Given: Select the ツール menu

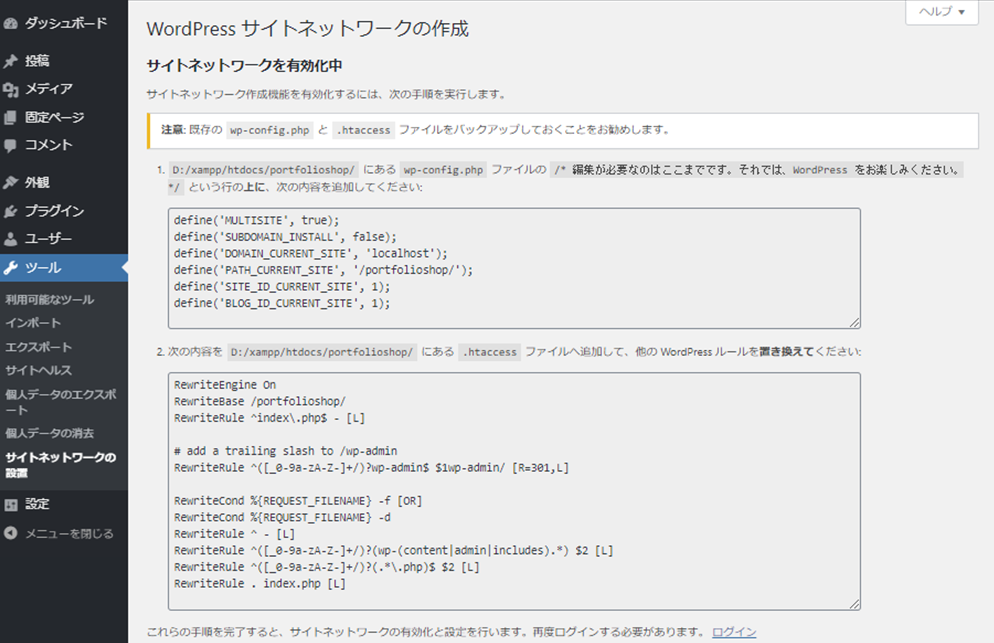Looking at the screenshot, I should pyautogui.click(x=63, y=268).
